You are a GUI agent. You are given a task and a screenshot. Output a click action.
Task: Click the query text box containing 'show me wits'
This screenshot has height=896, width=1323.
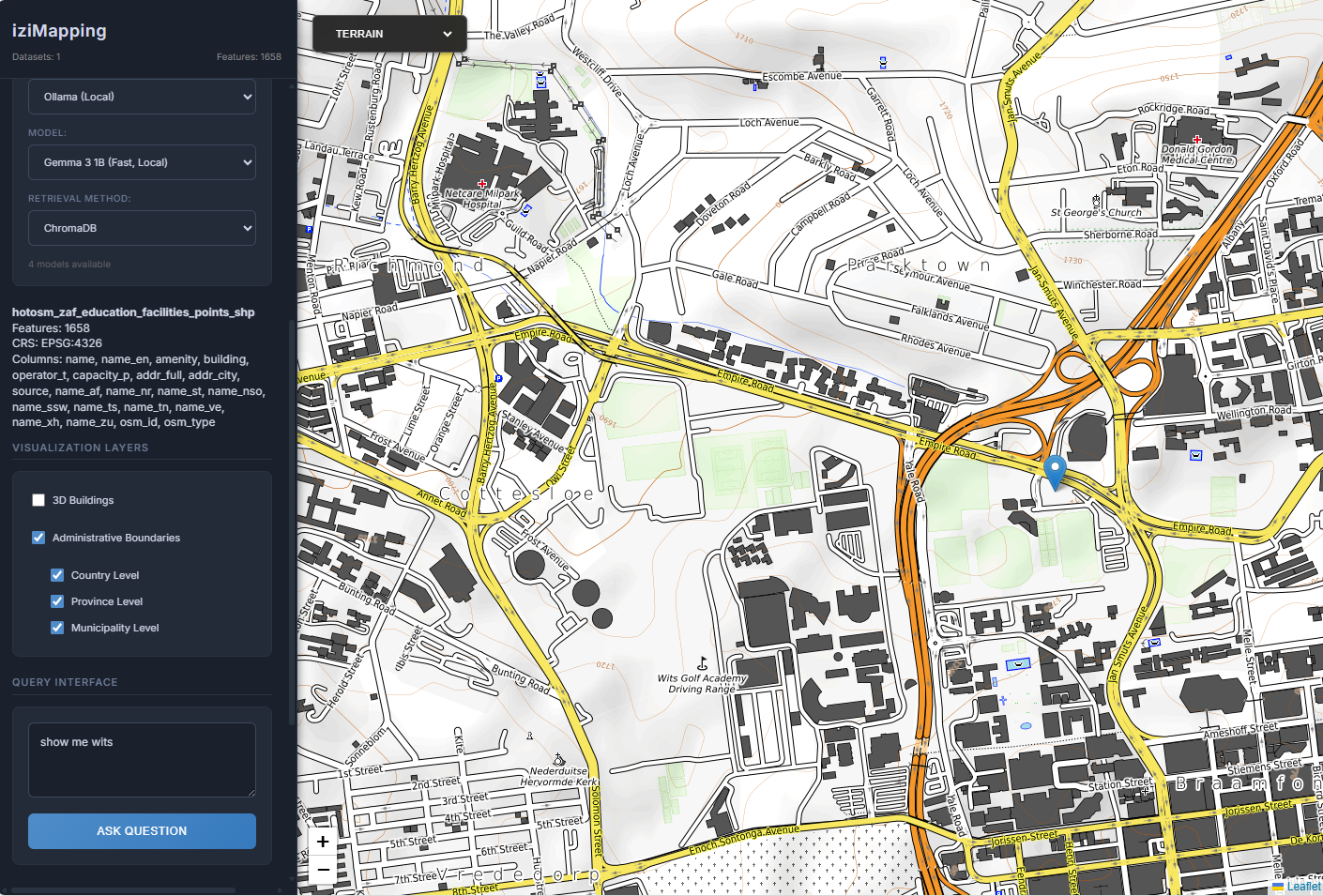pyautogui.click(x=142, y=759)
